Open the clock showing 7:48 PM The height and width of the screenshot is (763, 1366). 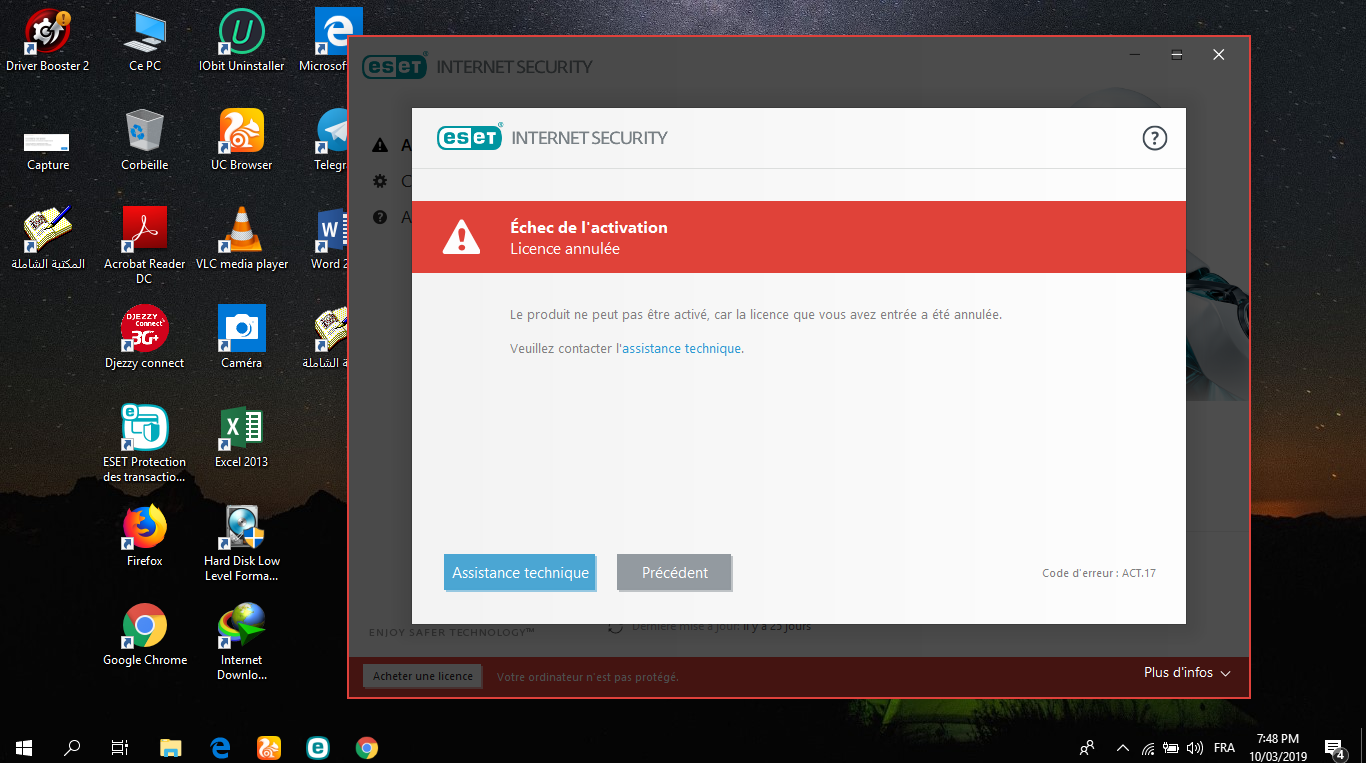[1278, 747]
